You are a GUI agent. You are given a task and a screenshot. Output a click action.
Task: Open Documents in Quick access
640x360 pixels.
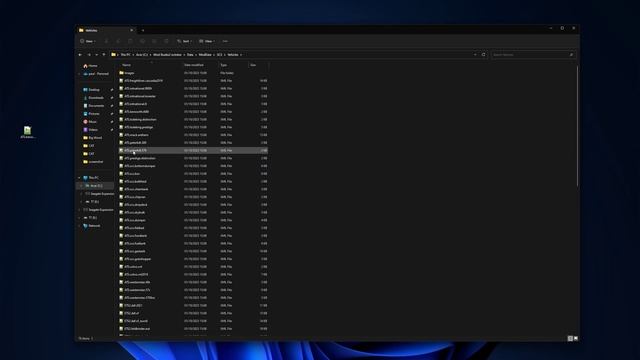coord(93,106)
